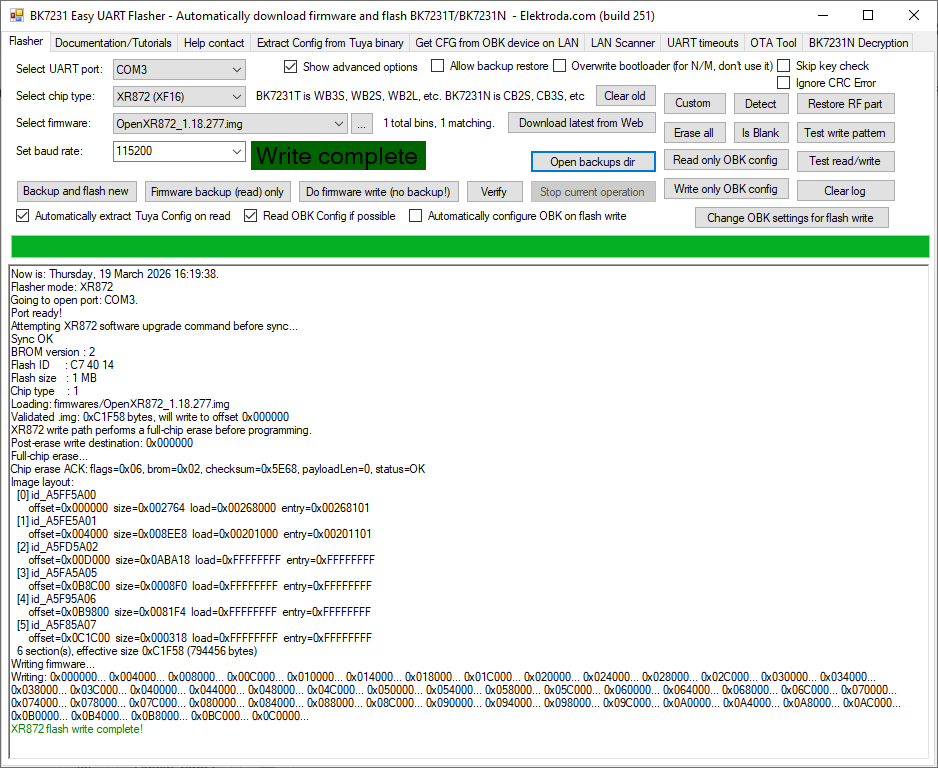This screenshot has width=938, height=768.
Task: Open UART timeouts tab
Action: click(702, 43)
